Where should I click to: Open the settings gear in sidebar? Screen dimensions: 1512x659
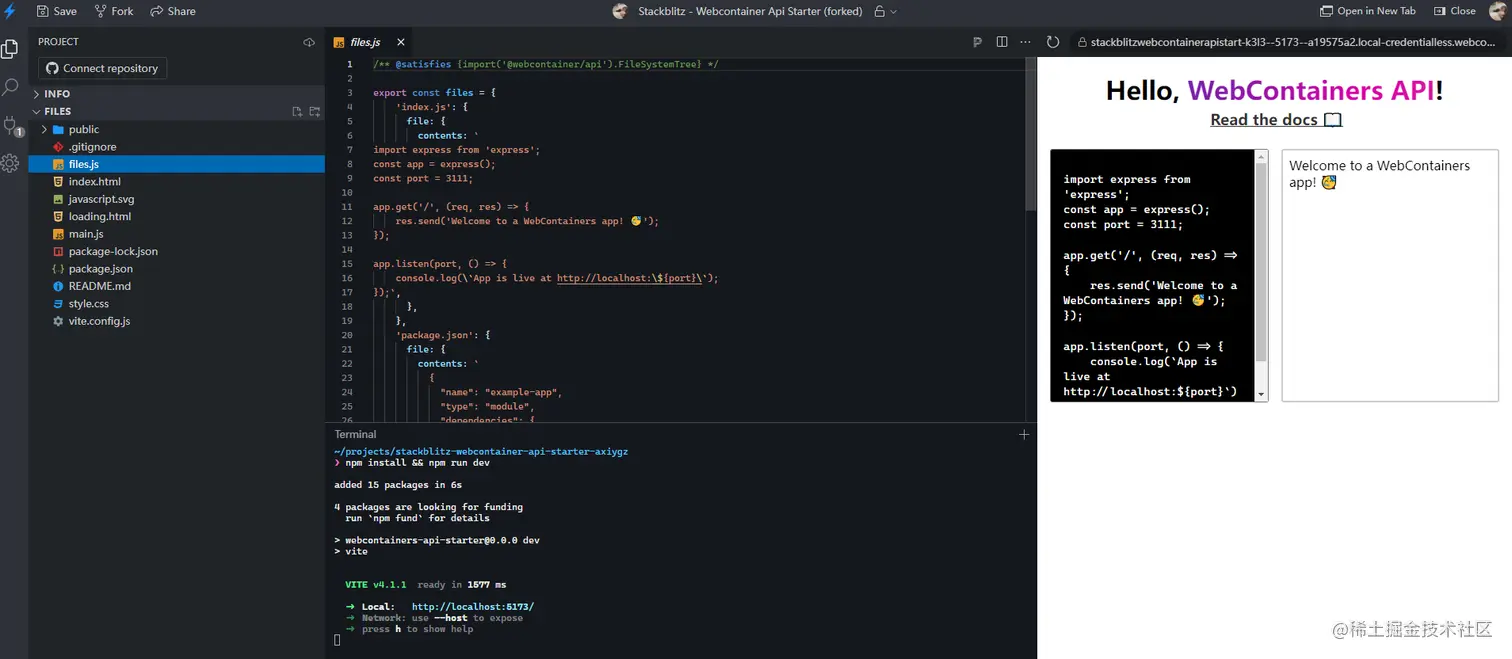10,163
